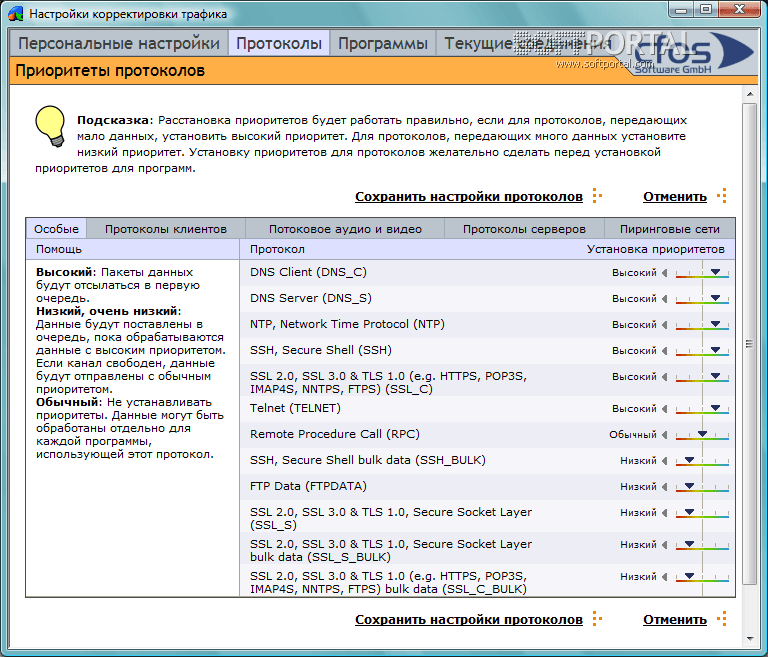This screenshot has height=657, width=768.
Task: Lower priority arrow for DNS Client (DNS_C)
Action: pyautogui.click(x=665, y=273)
